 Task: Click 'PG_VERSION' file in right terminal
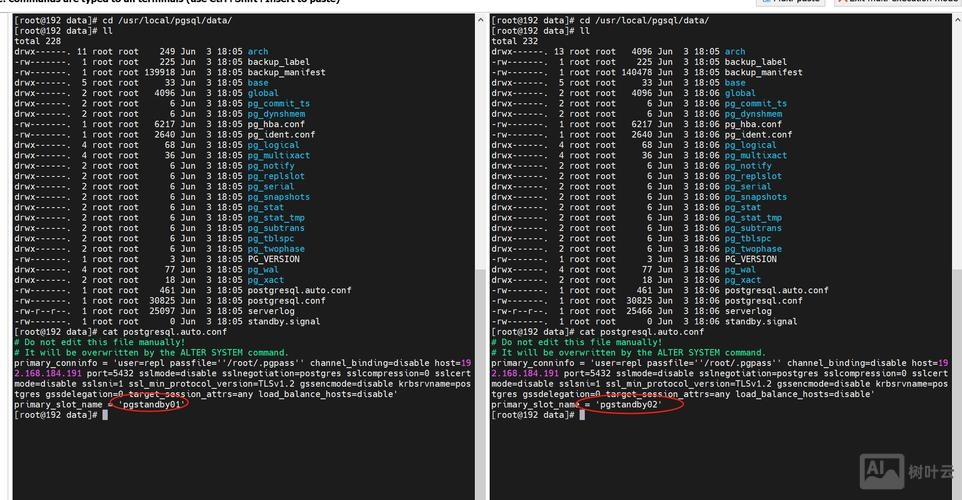[x=752, y=259]
